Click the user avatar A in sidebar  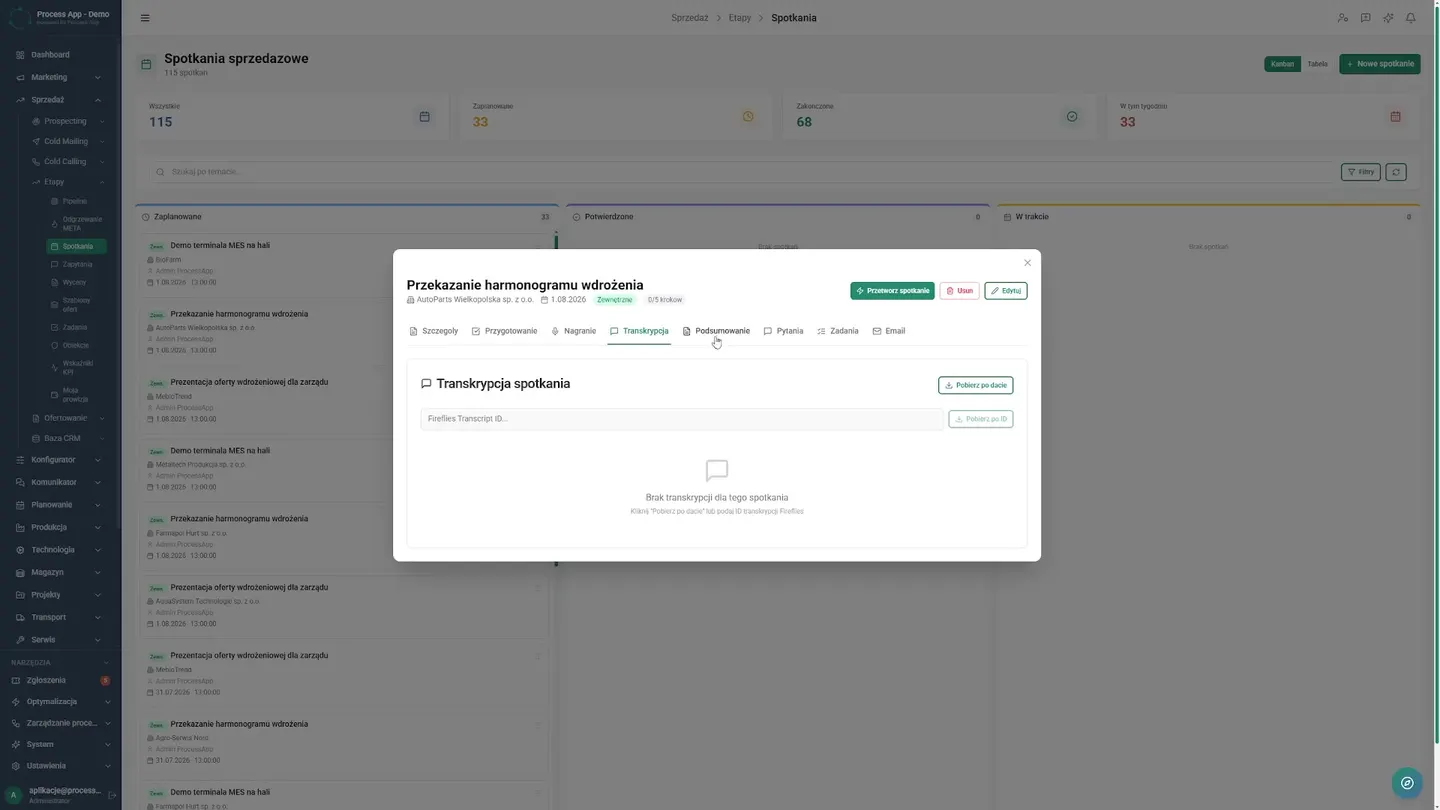coord(14,795)
